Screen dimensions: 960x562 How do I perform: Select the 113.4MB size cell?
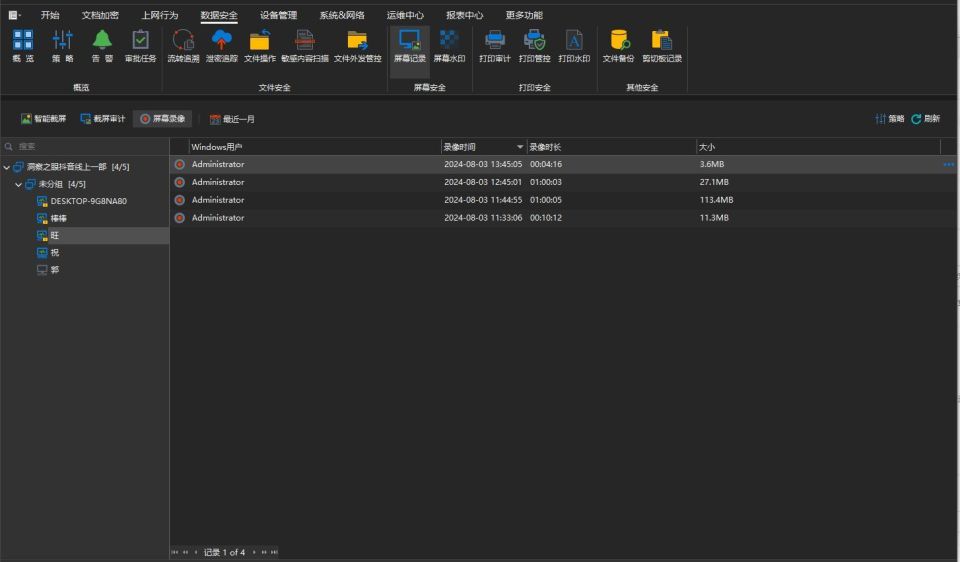(716, 200)
